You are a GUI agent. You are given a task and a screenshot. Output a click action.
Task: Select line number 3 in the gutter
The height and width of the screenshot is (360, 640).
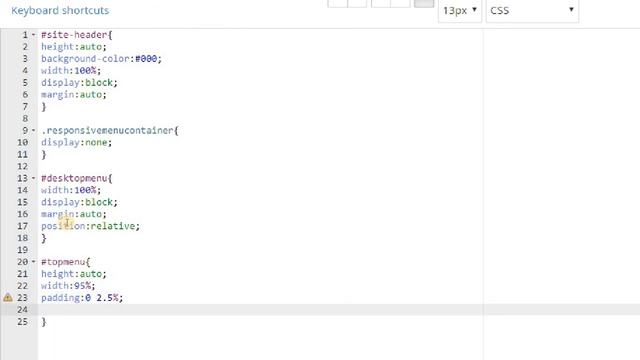(25, 59)
